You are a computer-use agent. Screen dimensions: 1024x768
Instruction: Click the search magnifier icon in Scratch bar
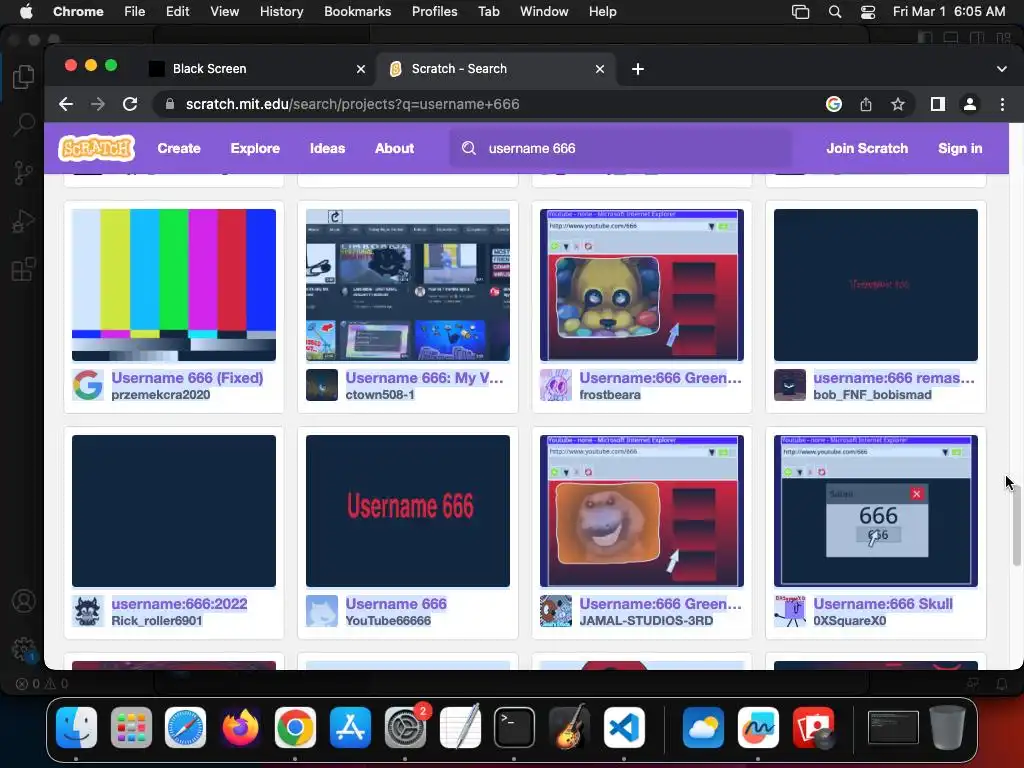point(469,148)
